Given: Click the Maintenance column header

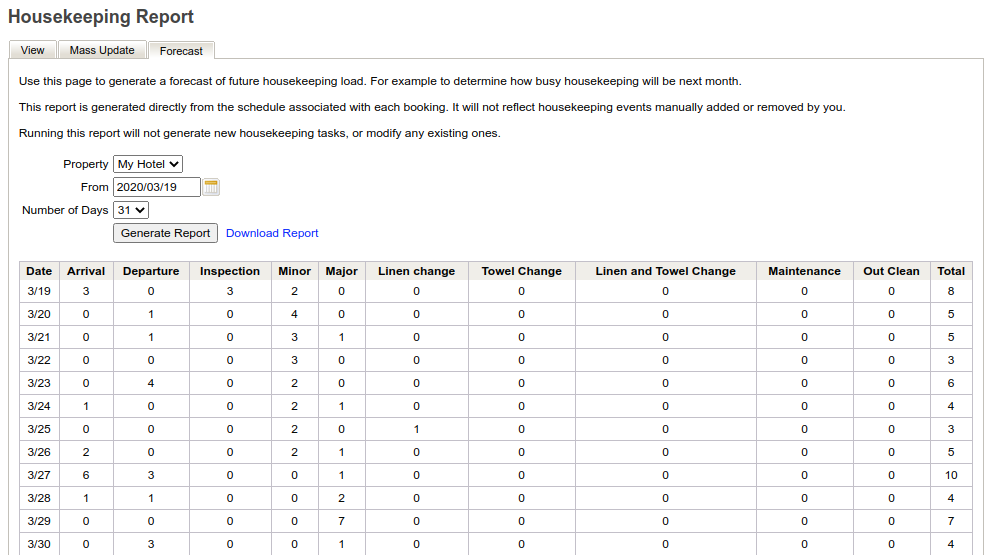Looking at the screenshot, I should (804, 271).
